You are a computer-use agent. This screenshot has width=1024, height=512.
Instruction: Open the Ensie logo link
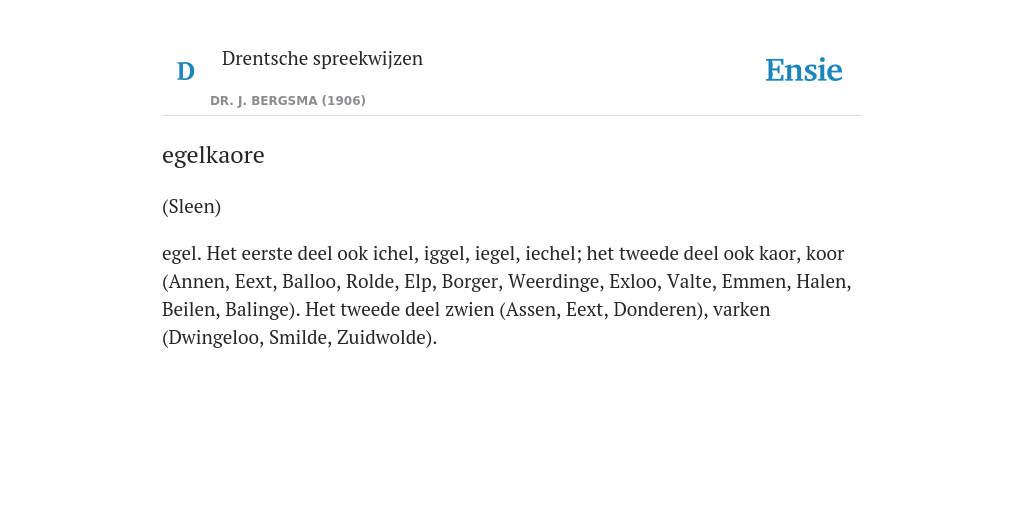[804, 71]
